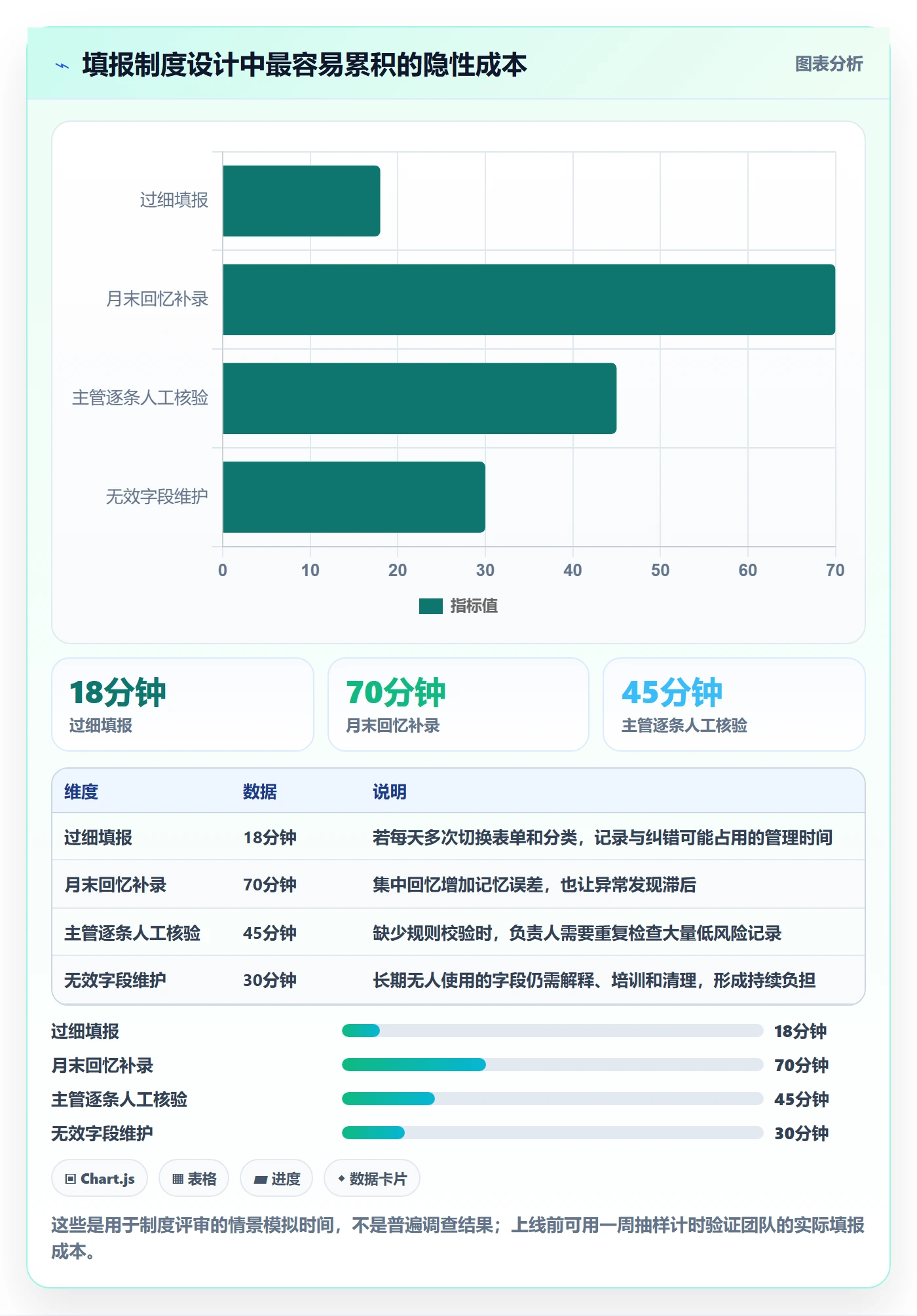Image resolution: width=917 pixels, height=1316 pixels.
Task: Click the 月末回忆补录 progress bar
Action: pos(552,1065)
